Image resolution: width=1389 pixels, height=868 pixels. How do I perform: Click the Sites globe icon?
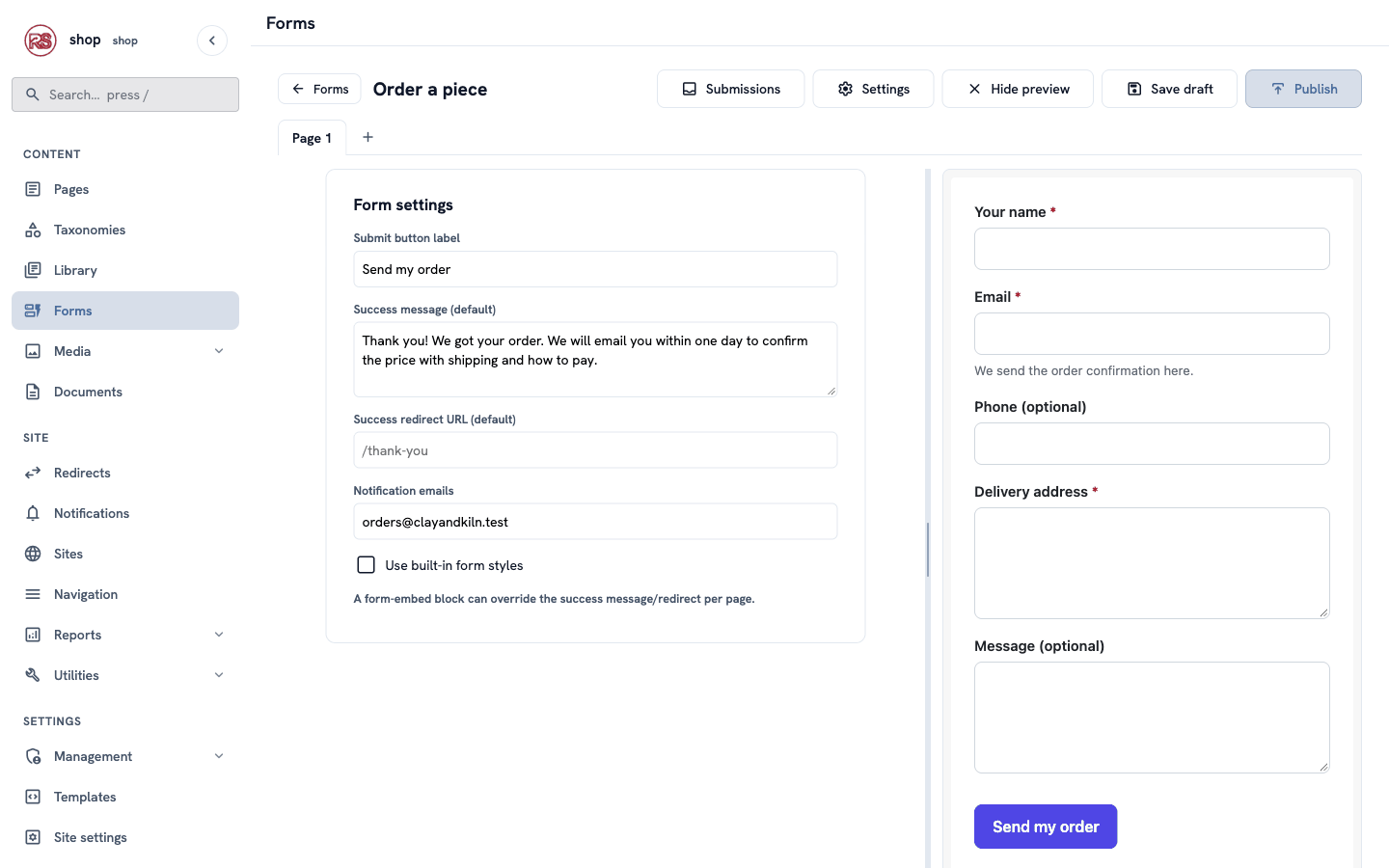(x=33, y=554)
